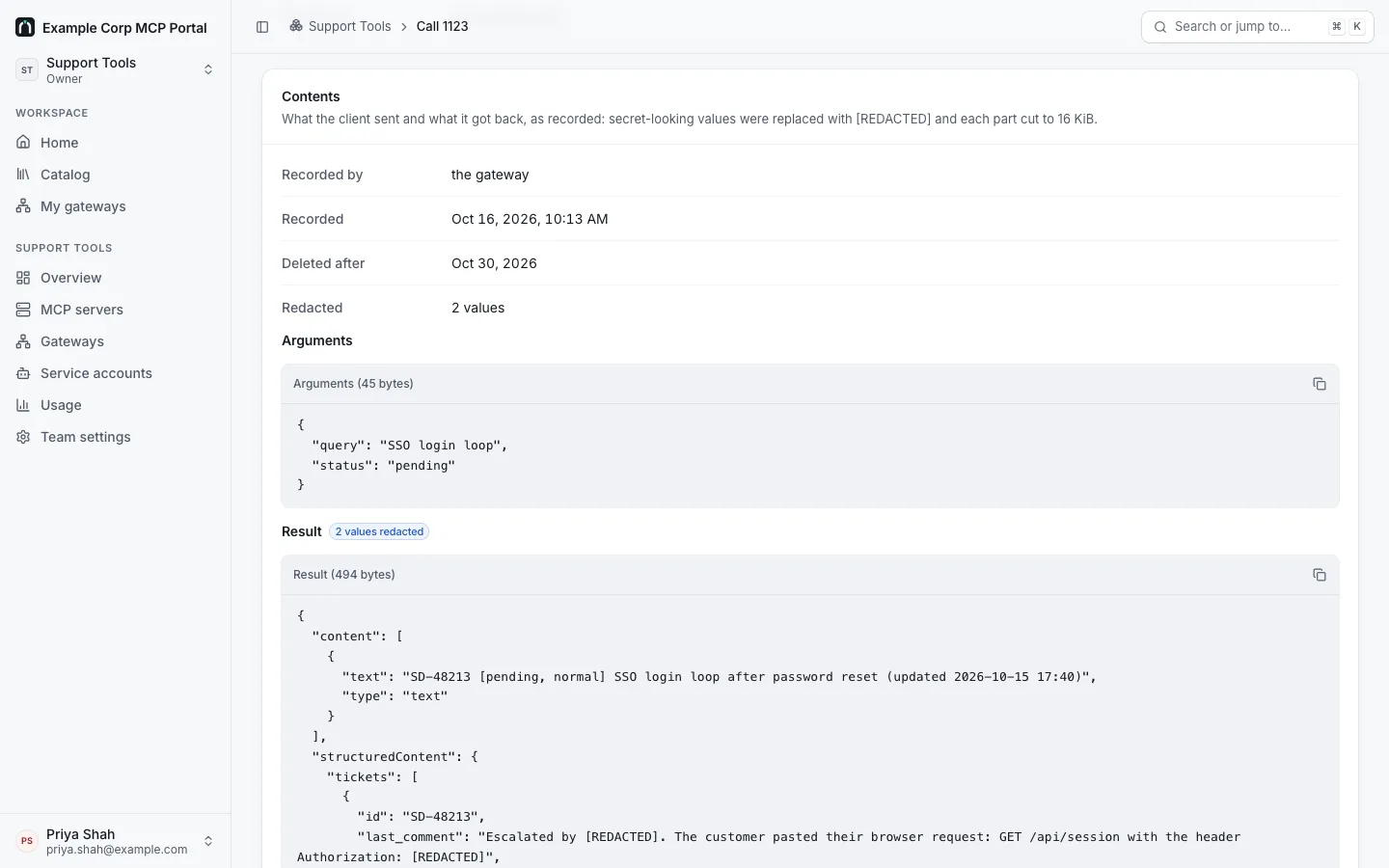The width and height of the screenshot is (1389, 868).
Task: Focus the Search or jump to field
Action: pos(1257,27)
